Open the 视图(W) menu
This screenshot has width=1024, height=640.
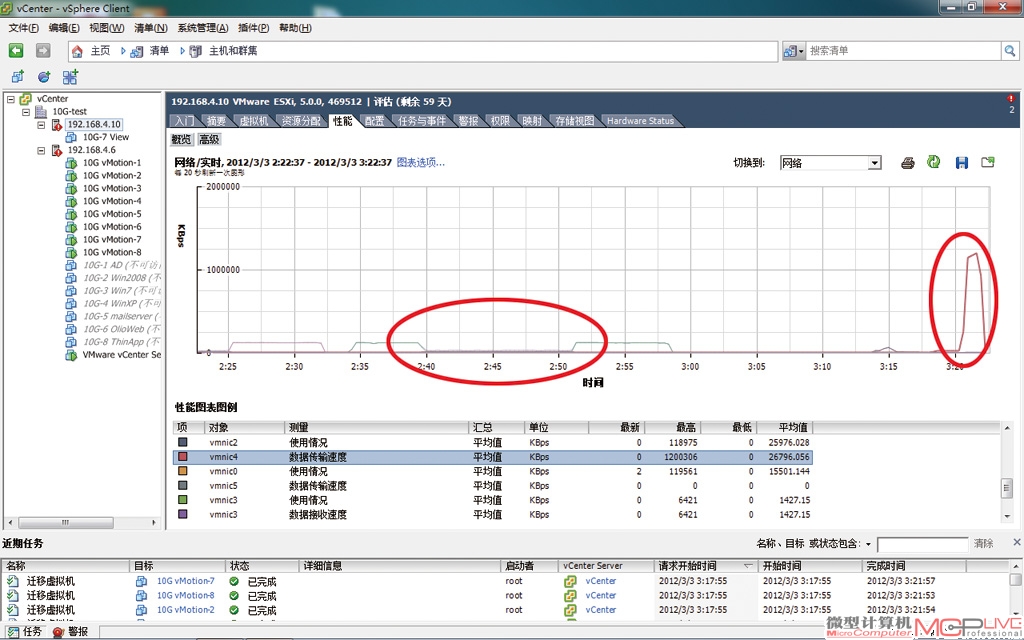[106, 28]
